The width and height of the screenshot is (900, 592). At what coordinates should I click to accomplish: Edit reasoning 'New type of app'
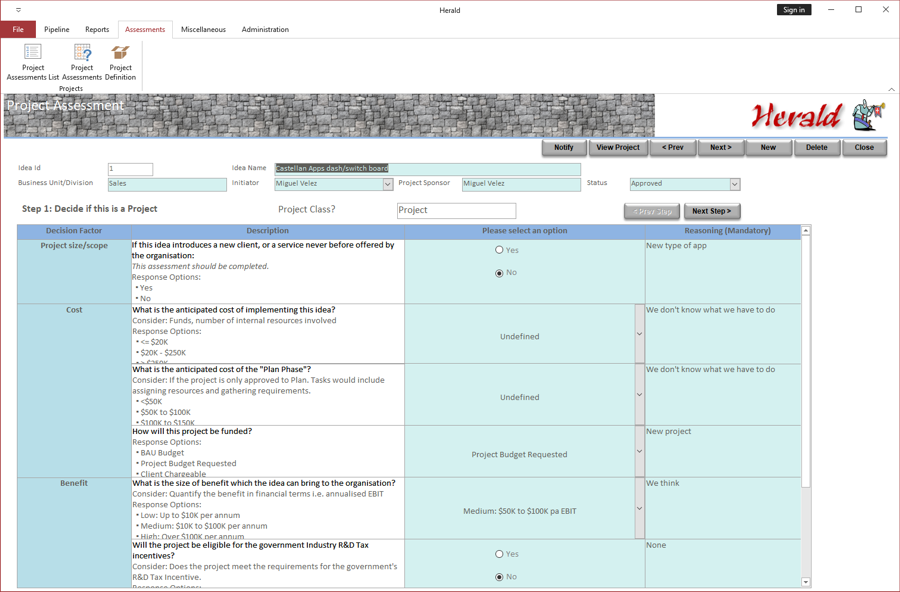[723, 272]
